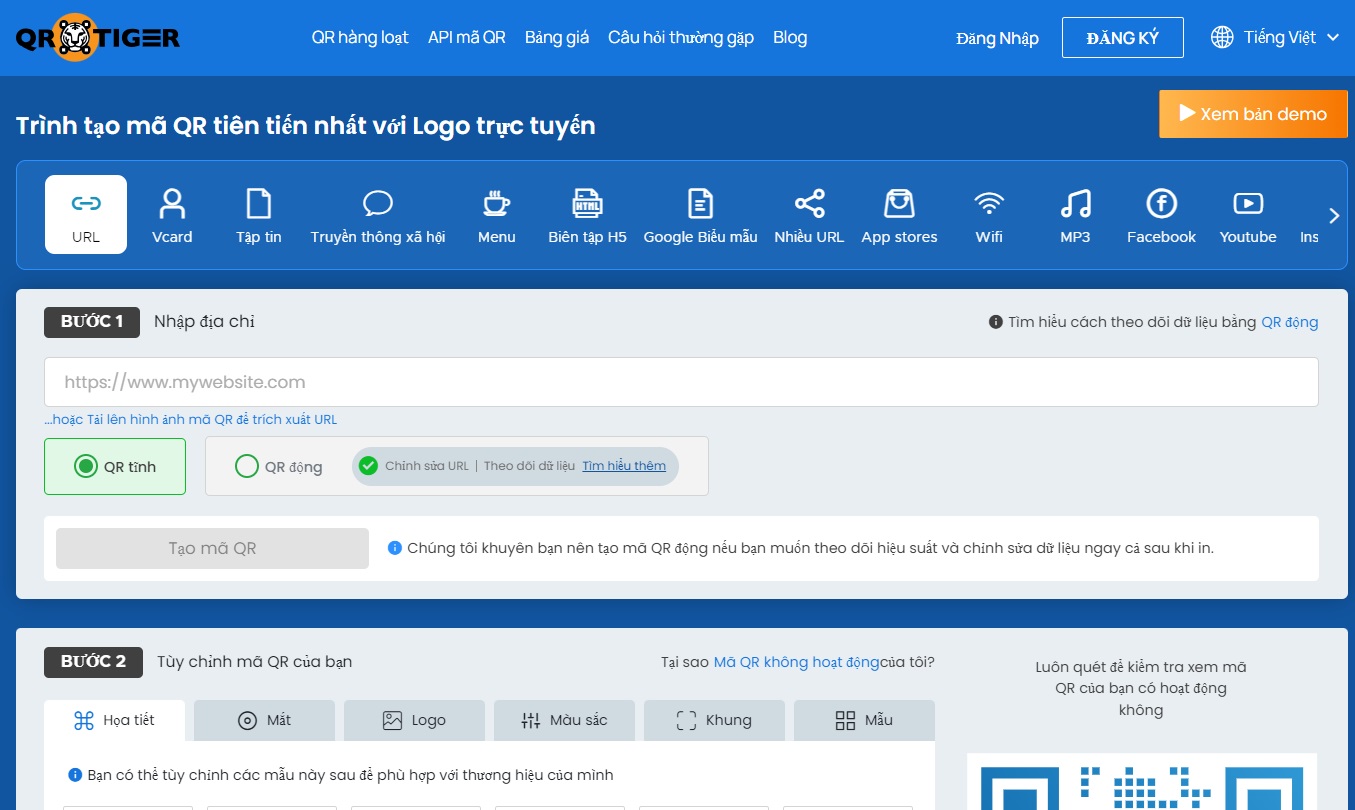Select the Google Biểu mẫu type

(700, 215)
